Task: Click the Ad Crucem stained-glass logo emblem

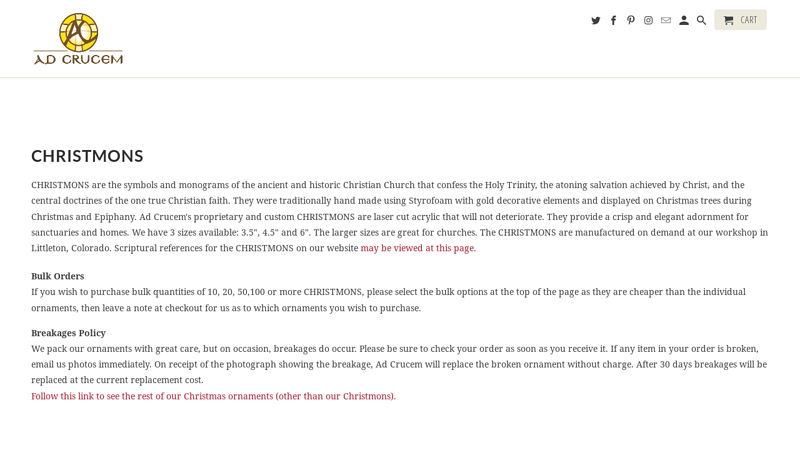Action: 78,31
